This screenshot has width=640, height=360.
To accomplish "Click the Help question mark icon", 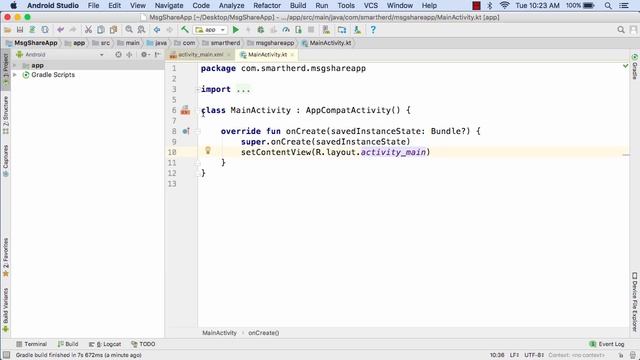I will click(x=373, y=30).
